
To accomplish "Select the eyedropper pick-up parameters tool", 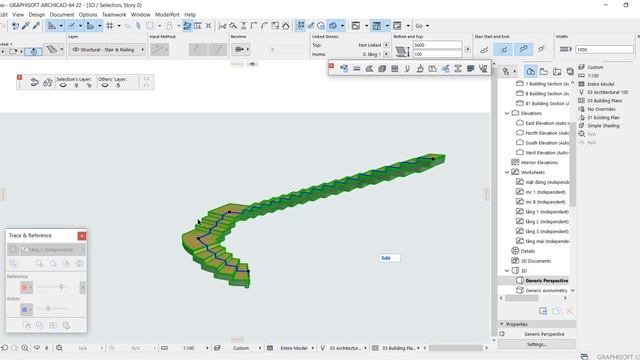I will (x=26, y=26).
